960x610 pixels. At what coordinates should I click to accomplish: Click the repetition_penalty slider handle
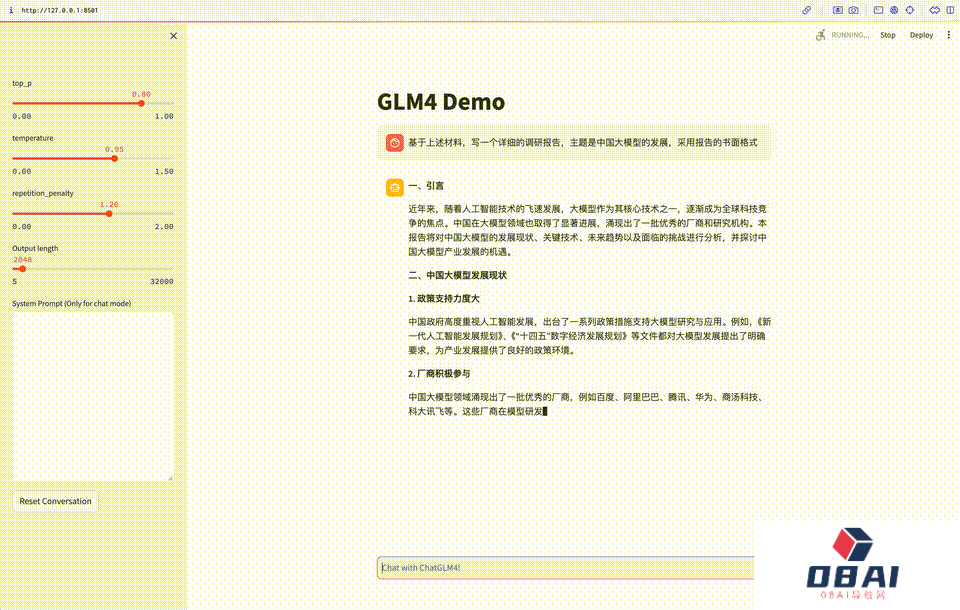(109, 213)
